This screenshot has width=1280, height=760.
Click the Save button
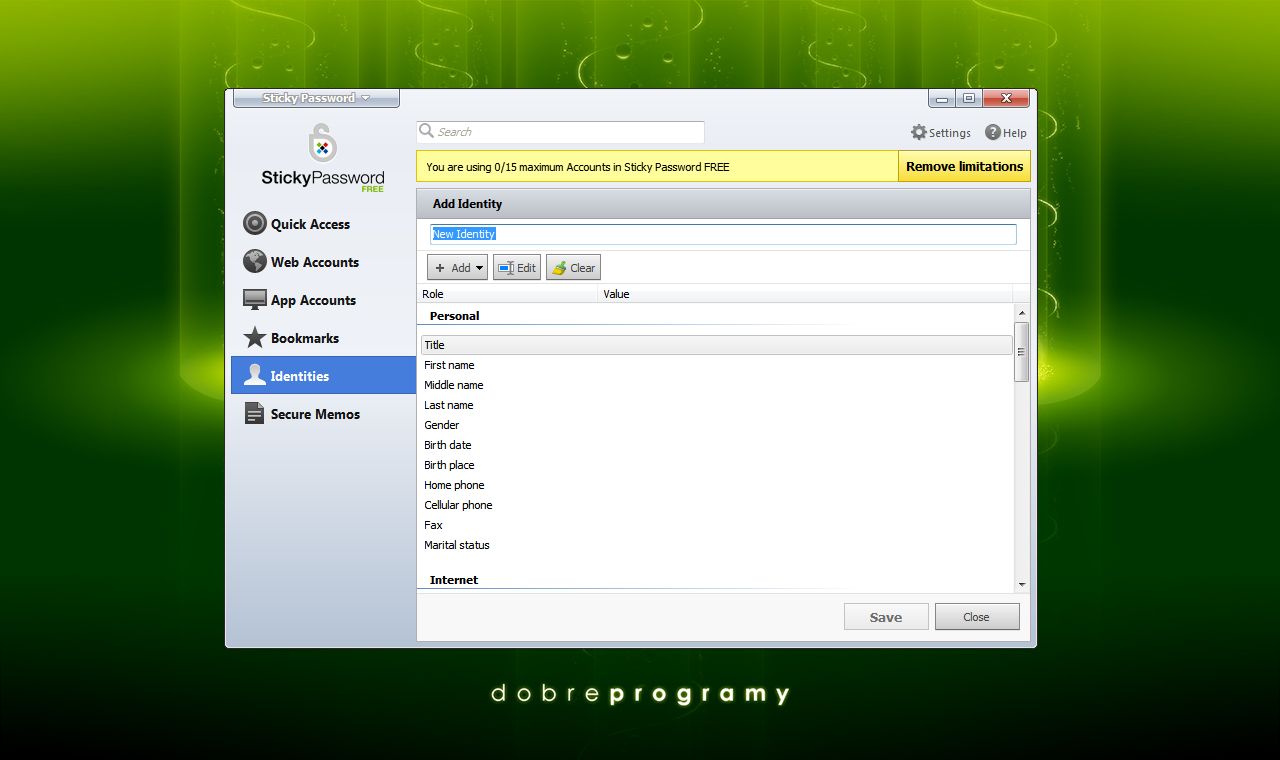tap(886, 617)
